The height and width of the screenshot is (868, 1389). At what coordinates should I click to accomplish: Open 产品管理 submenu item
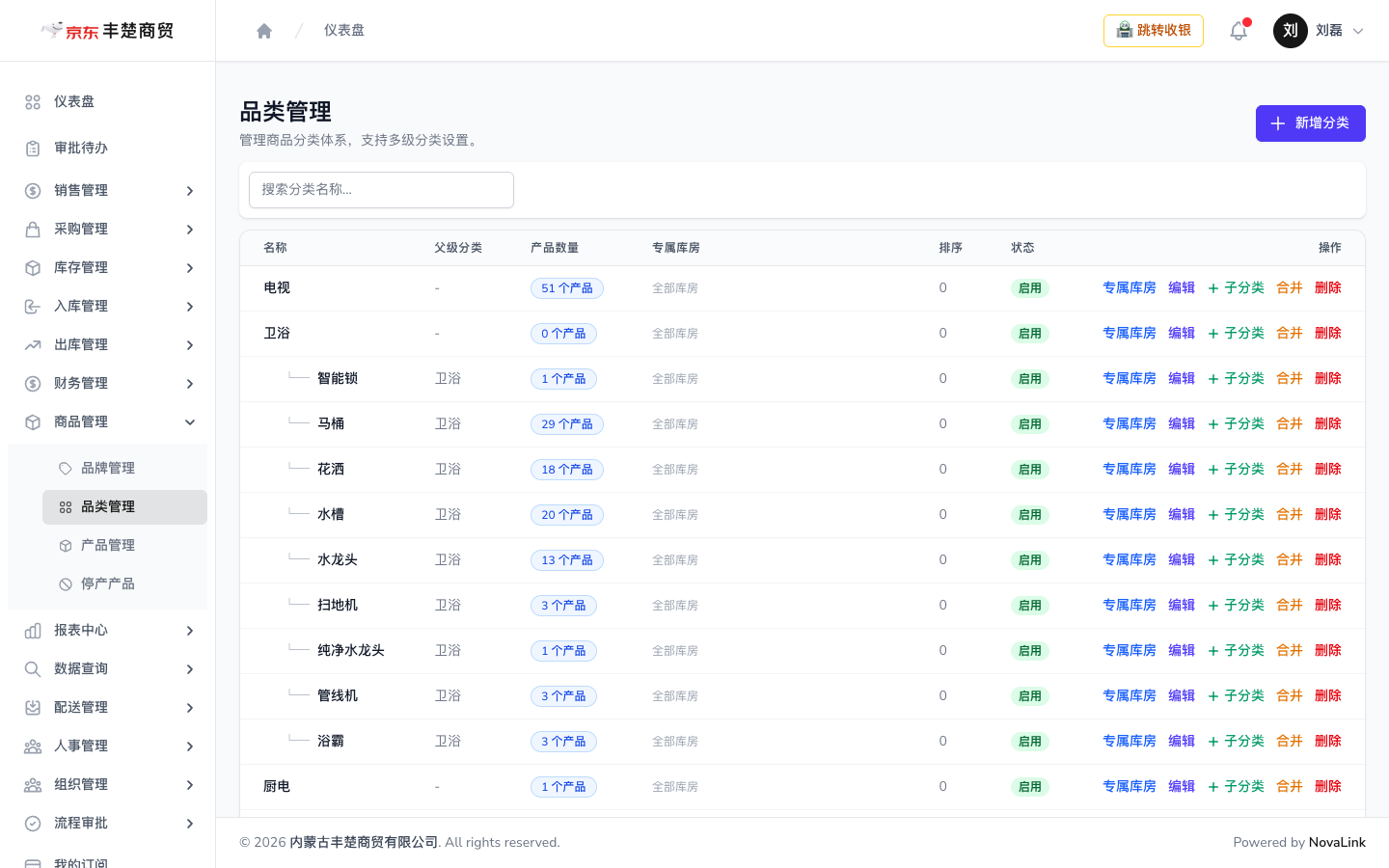coord(124,546)
